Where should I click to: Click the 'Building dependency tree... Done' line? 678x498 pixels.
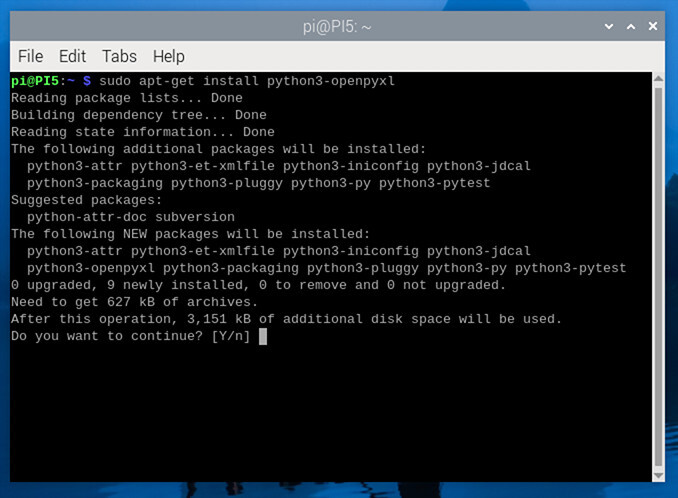[x=139, y=115]
